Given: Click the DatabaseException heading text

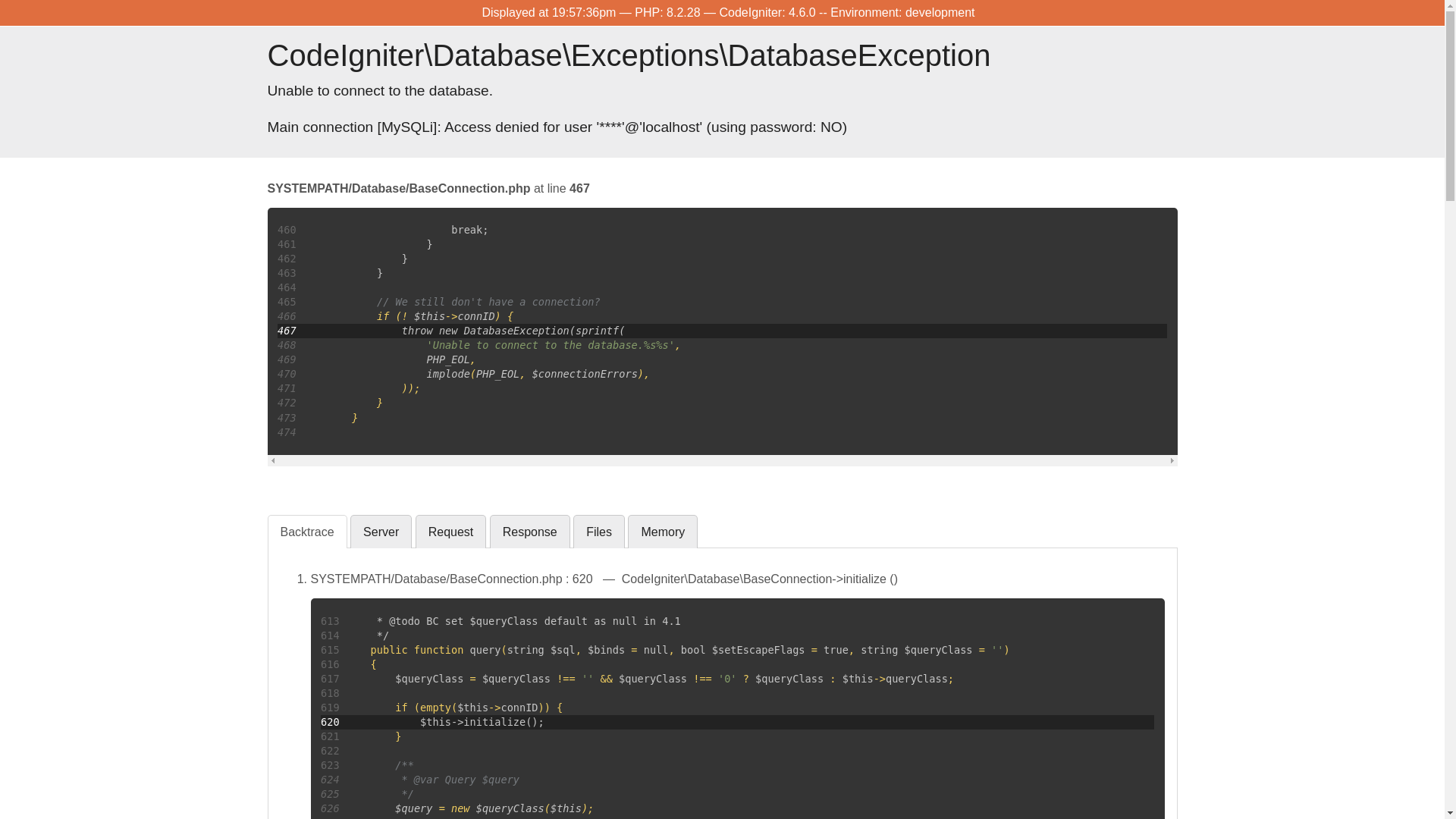Looking at the screenshot, I should click(x=628, y=55).
